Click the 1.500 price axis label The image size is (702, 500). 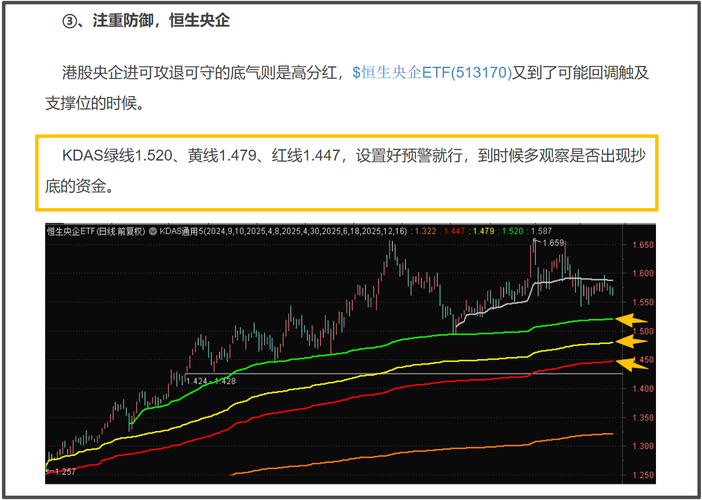[643, 331]
